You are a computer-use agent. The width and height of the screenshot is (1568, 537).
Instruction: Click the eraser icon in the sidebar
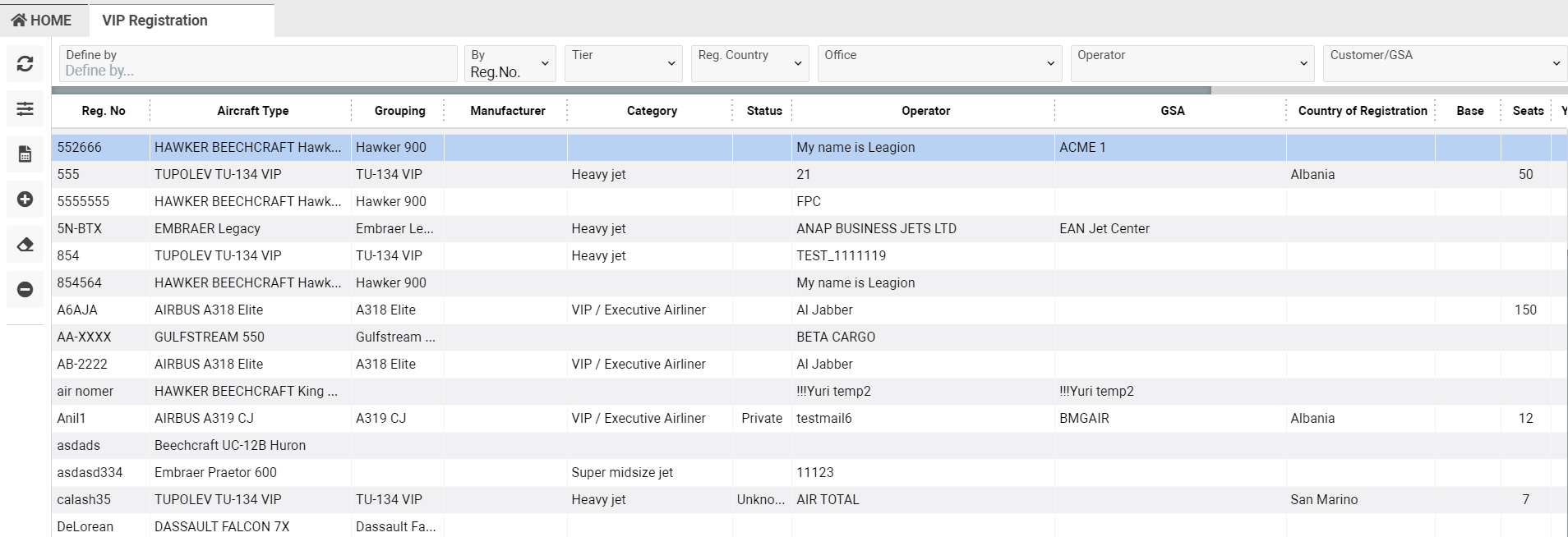pyautogui.click(x=25, y=245)
